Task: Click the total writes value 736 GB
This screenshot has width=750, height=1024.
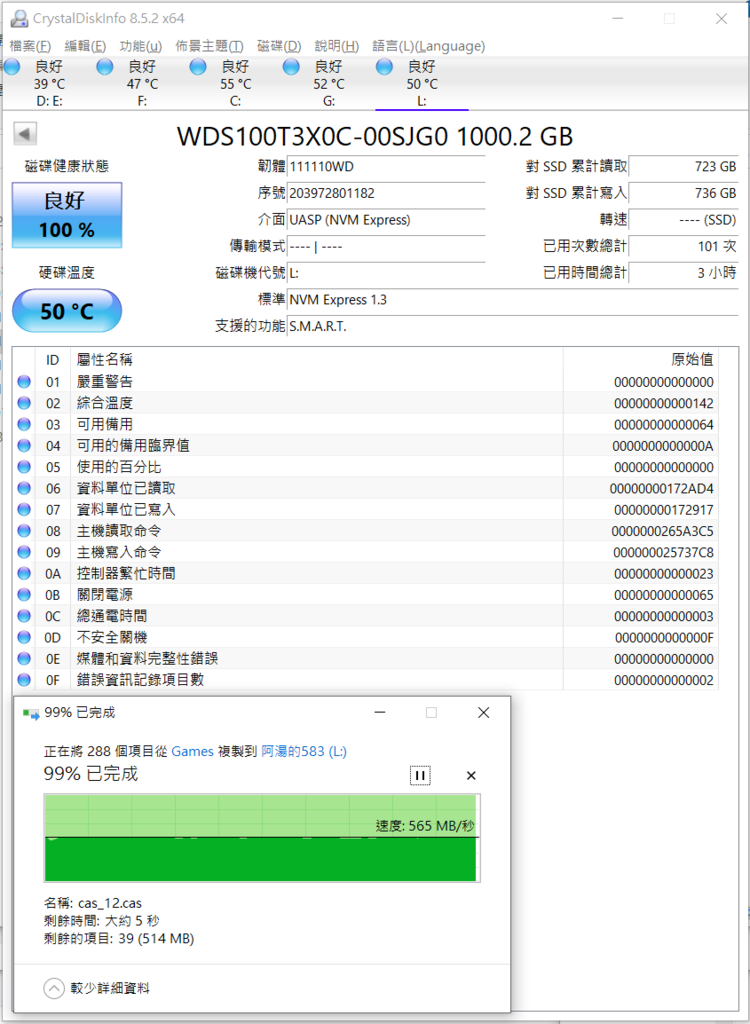Action: click(683, 194)
